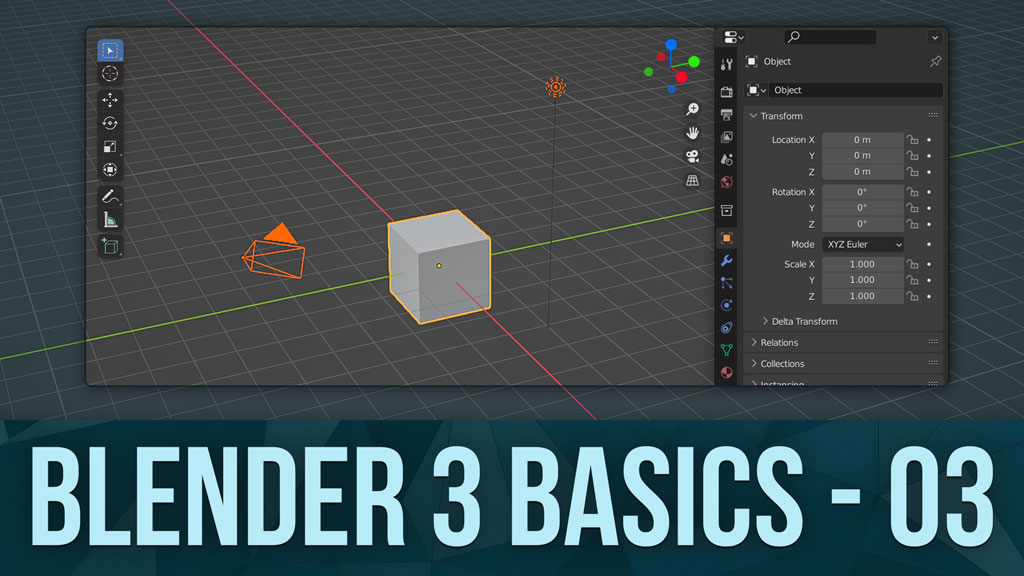Image resolution: width=1024 pixels, height=576 pixels.
Task: Animate rotation Mode with keyframe dot
Action: pyautogui.click(x=929, y=244)
